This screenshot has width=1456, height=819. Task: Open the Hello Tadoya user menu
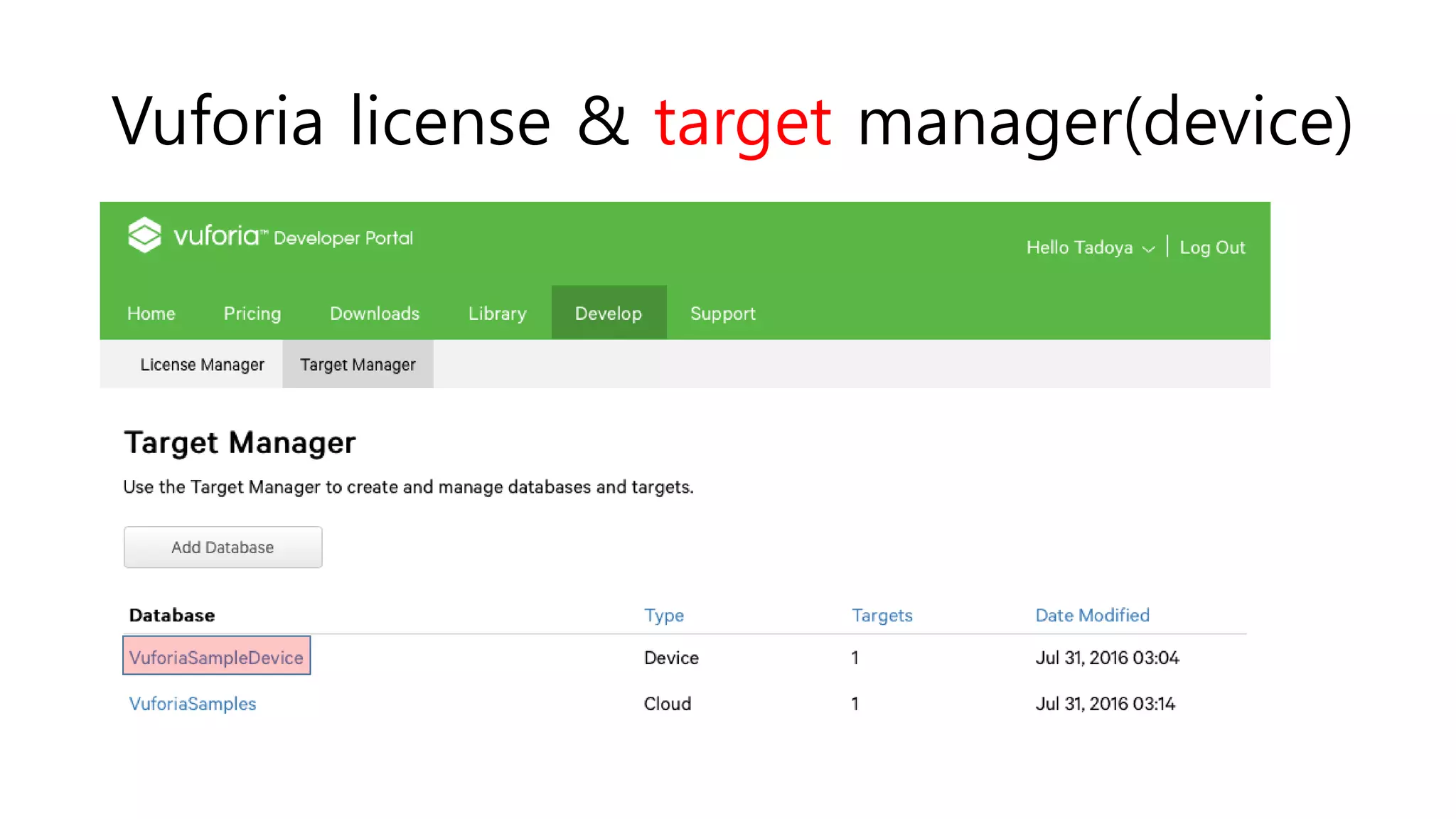click(x=1078, y=247)
